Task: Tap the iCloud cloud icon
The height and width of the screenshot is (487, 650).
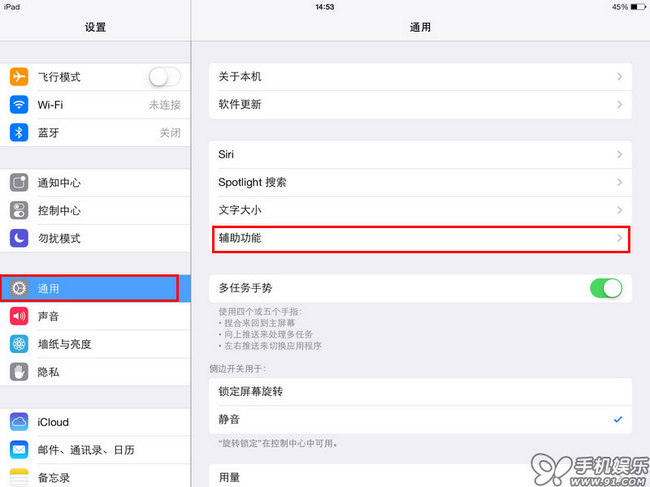Action: [19, 422]
